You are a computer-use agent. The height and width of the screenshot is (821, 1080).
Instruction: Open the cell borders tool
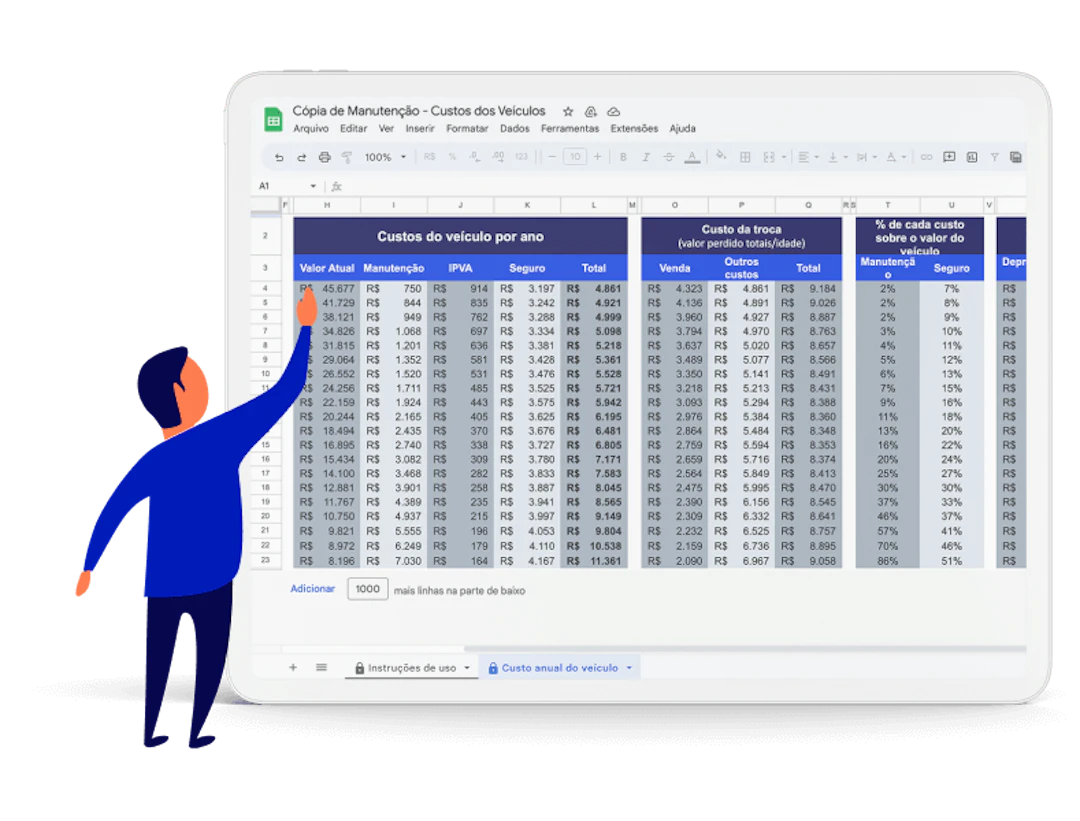[745, 157]
